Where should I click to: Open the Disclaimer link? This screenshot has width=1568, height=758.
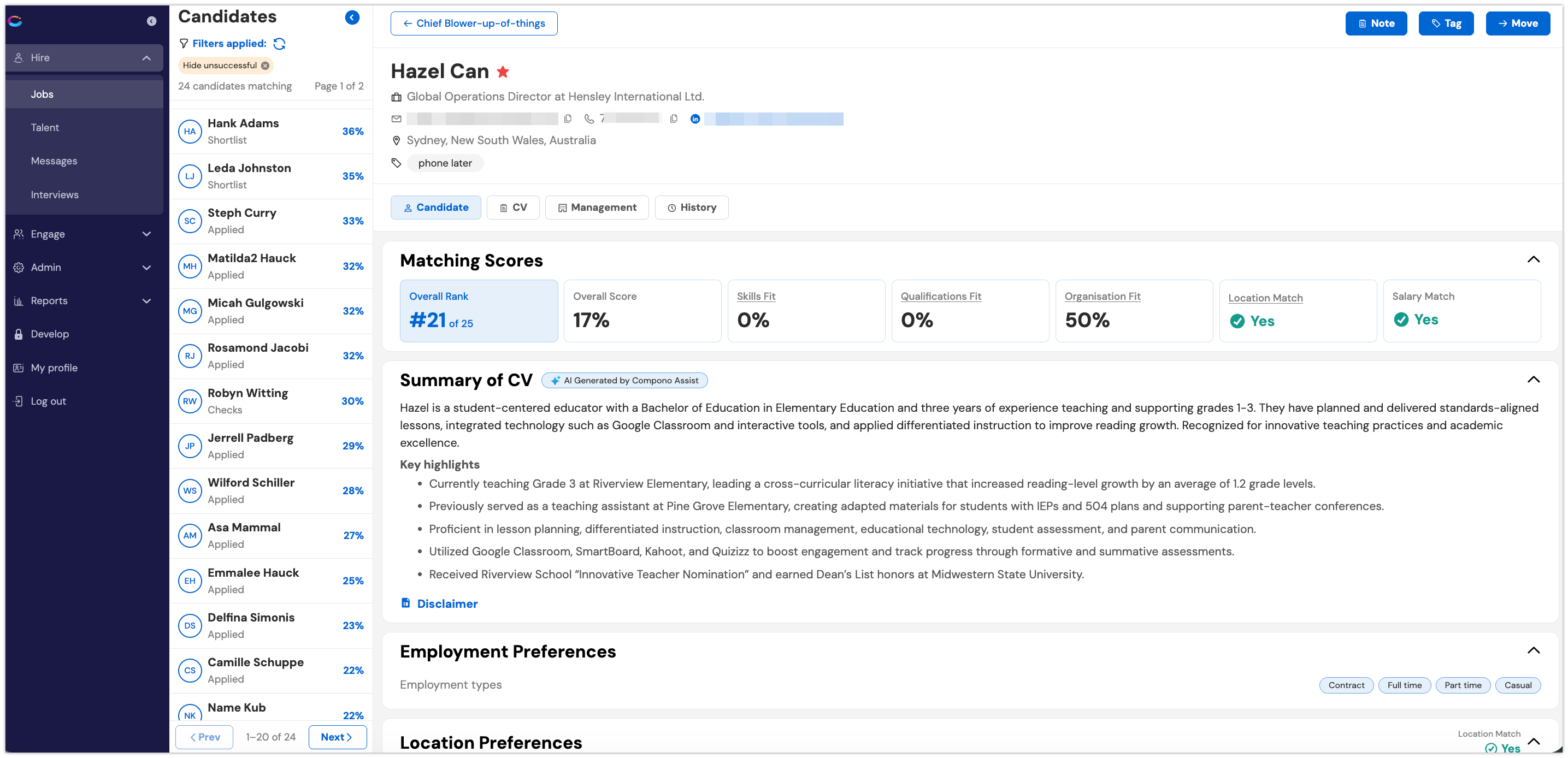(x=447, y=604)
